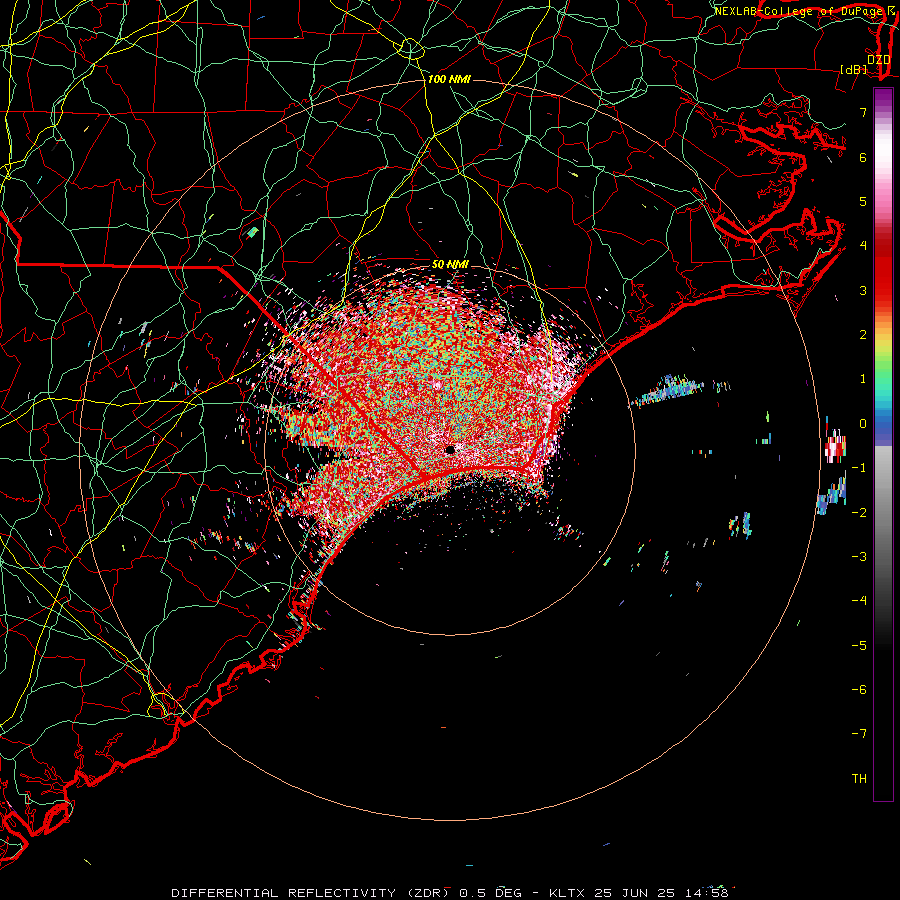Click the -1 value on color scale
The height and width of the screenshot is (900, 900).
859,468
